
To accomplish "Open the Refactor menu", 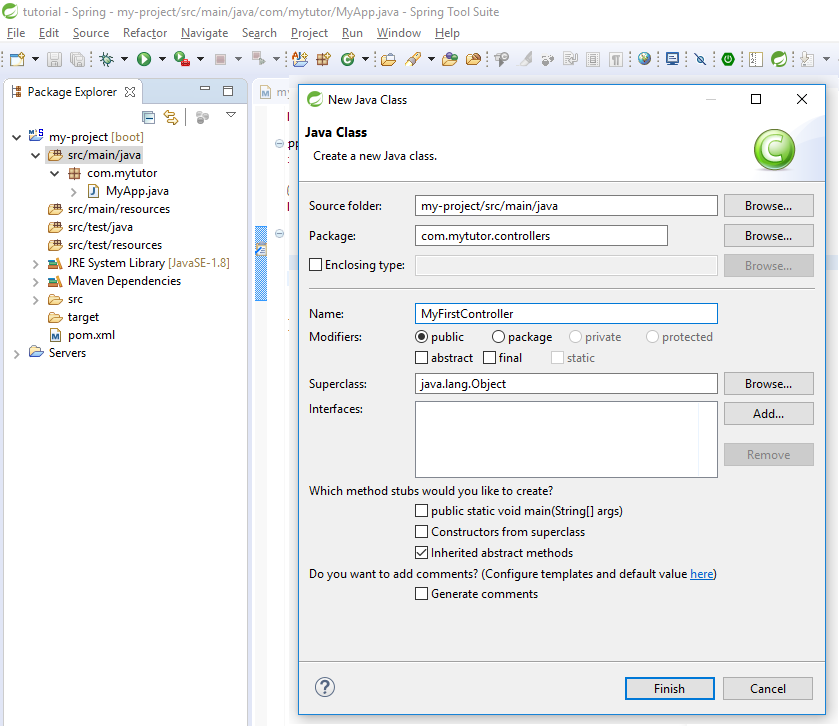I will coord(145,33).
